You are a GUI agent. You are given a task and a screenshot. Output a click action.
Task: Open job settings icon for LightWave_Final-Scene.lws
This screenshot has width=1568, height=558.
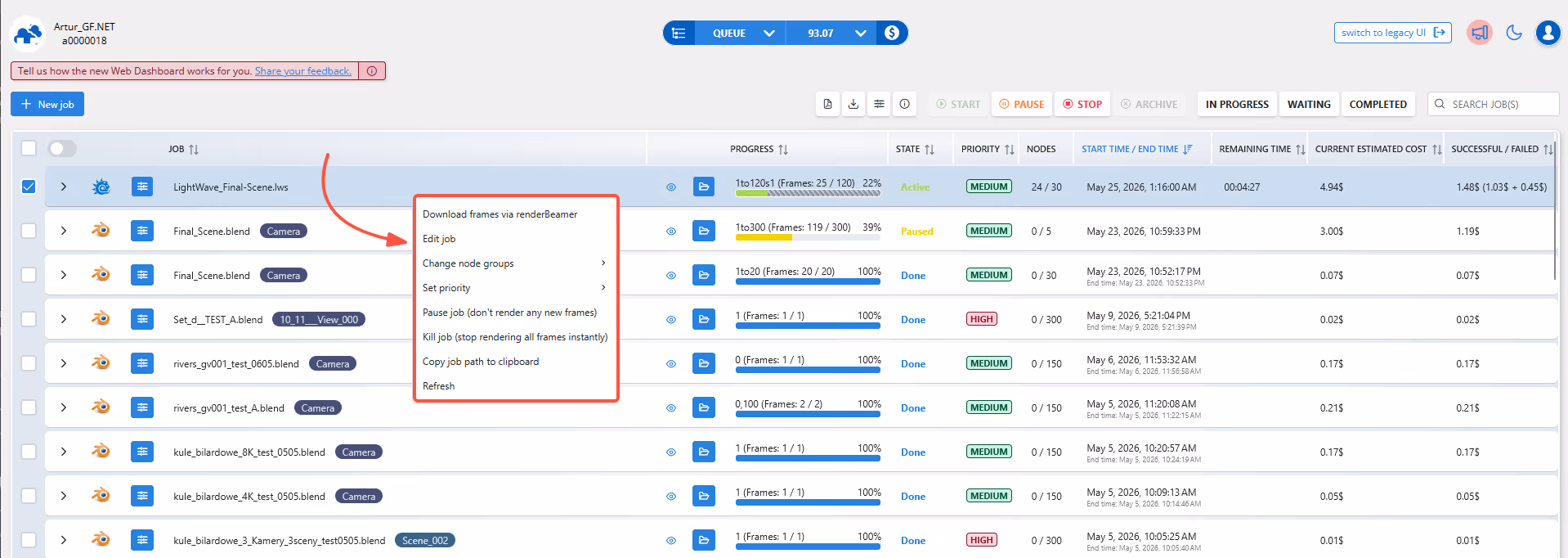(142, 187)
